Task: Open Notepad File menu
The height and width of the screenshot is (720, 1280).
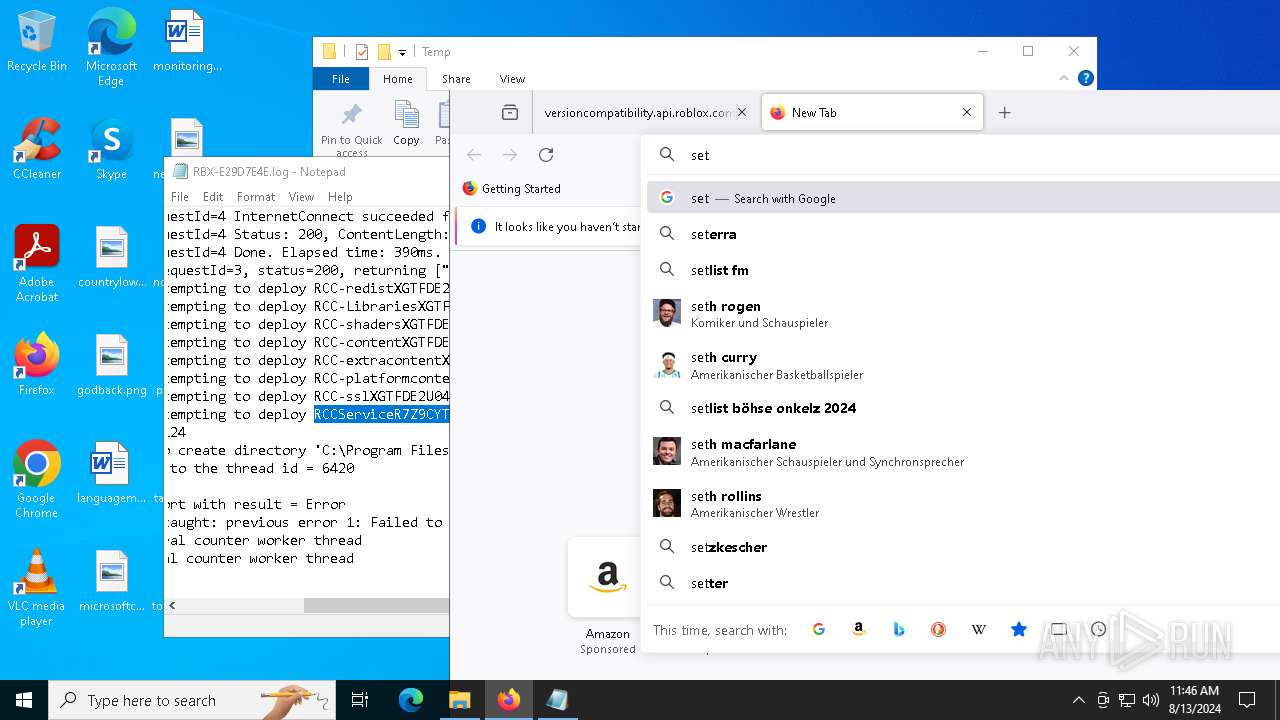Action: (x=180, y=197)
